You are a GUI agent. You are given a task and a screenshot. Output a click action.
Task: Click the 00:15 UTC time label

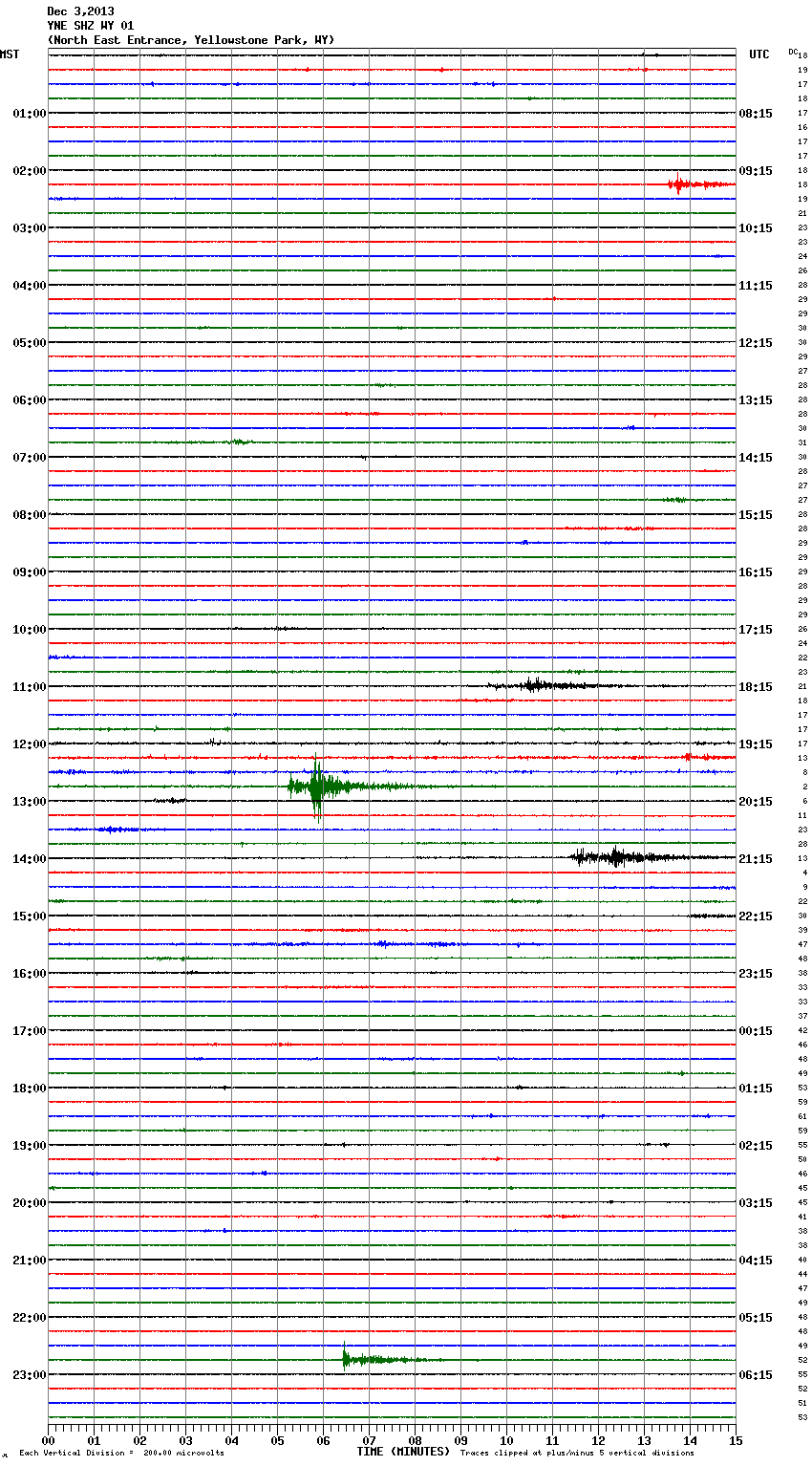(x=756, y=1031)
